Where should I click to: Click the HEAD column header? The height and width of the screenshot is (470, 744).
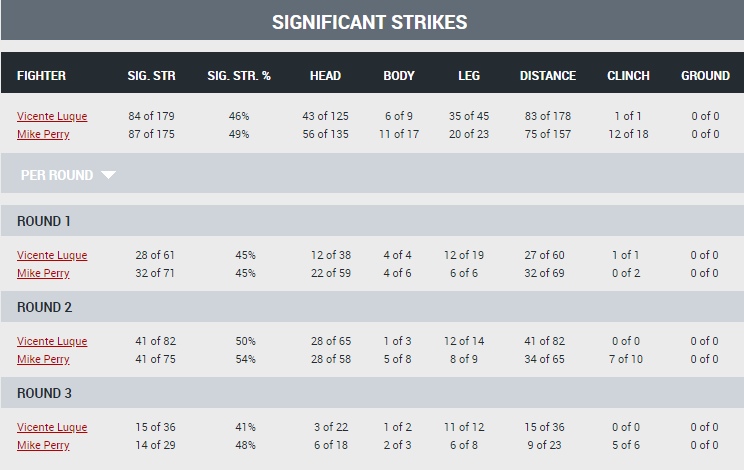325,76
